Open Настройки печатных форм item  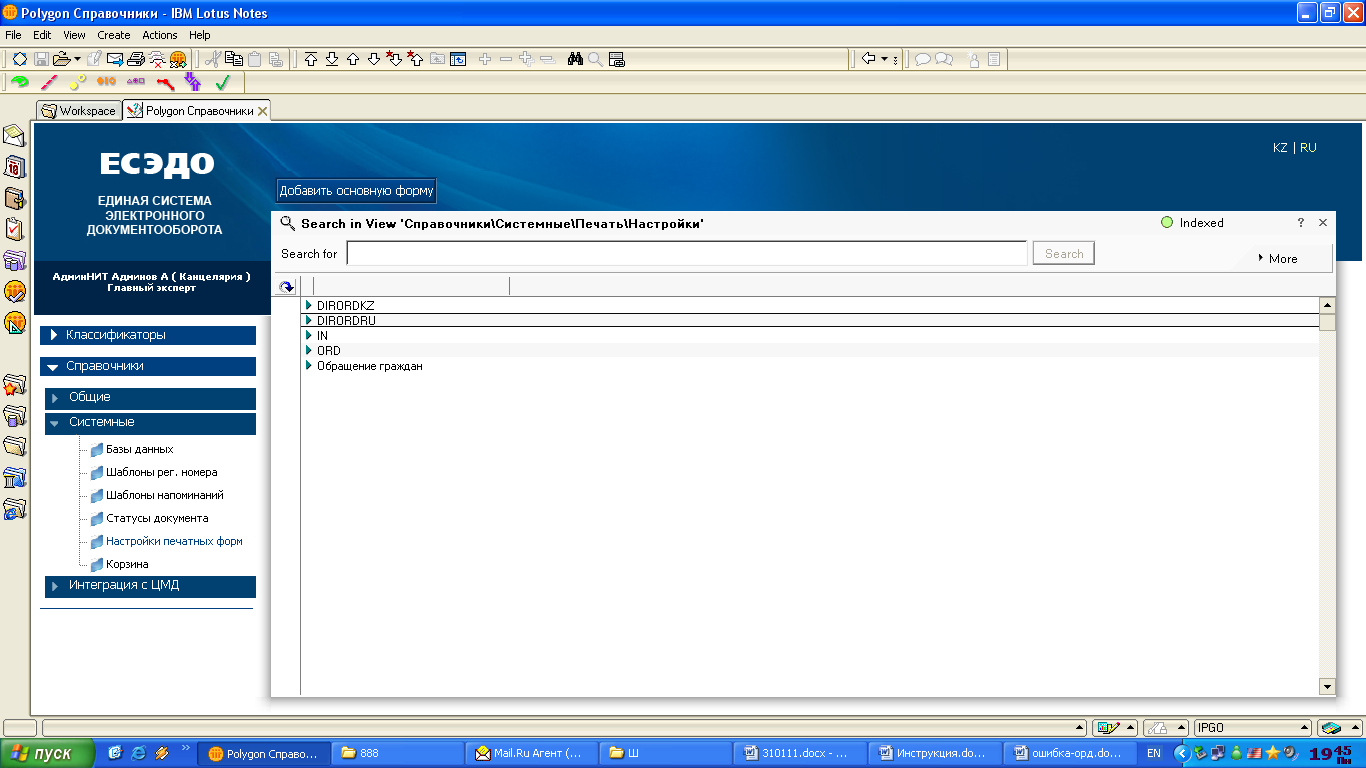(174, 541)
